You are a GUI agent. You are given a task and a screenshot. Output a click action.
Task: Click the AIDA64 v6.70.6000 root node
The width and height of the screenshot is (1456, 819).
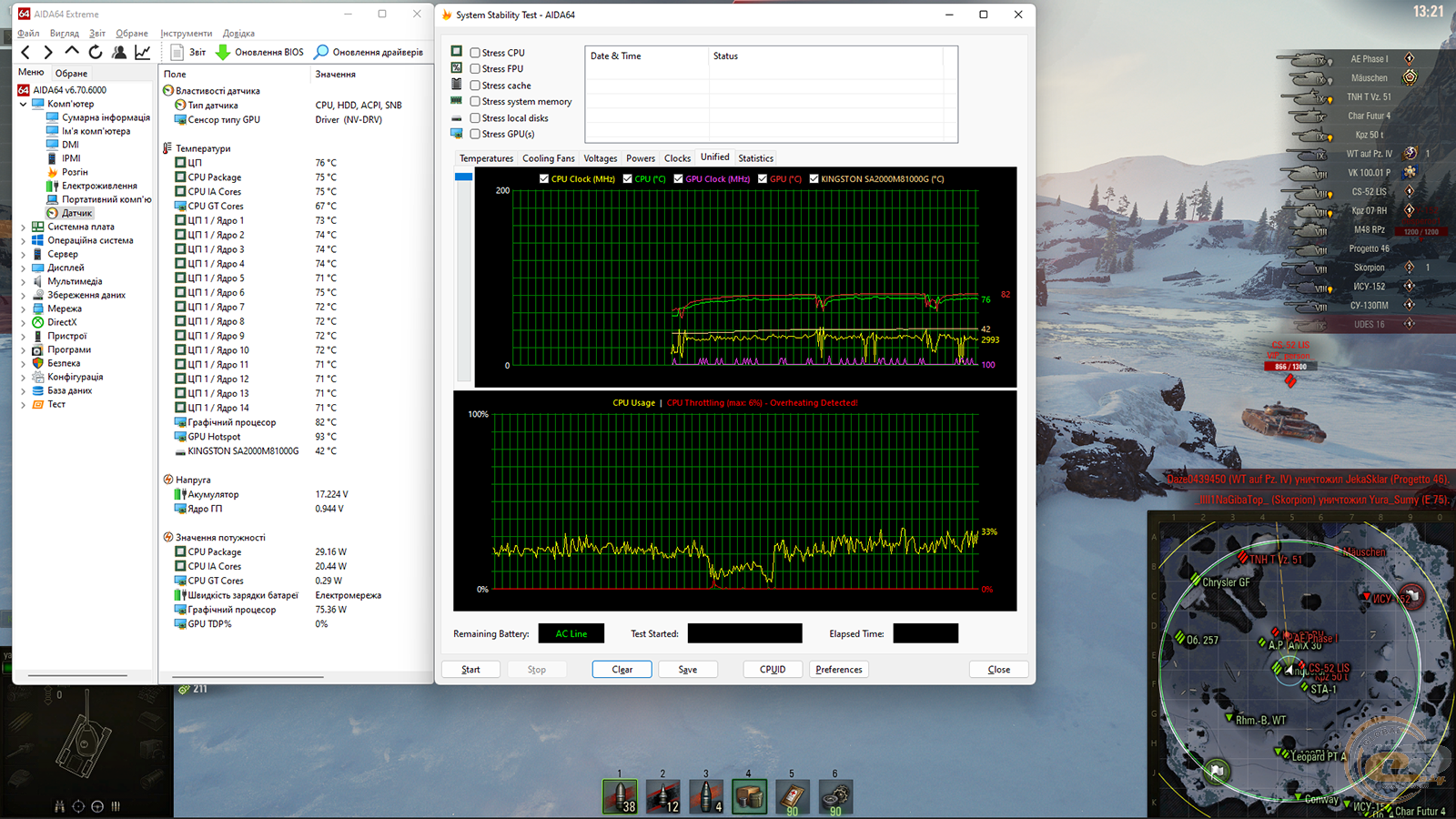[x=70, y=90]
